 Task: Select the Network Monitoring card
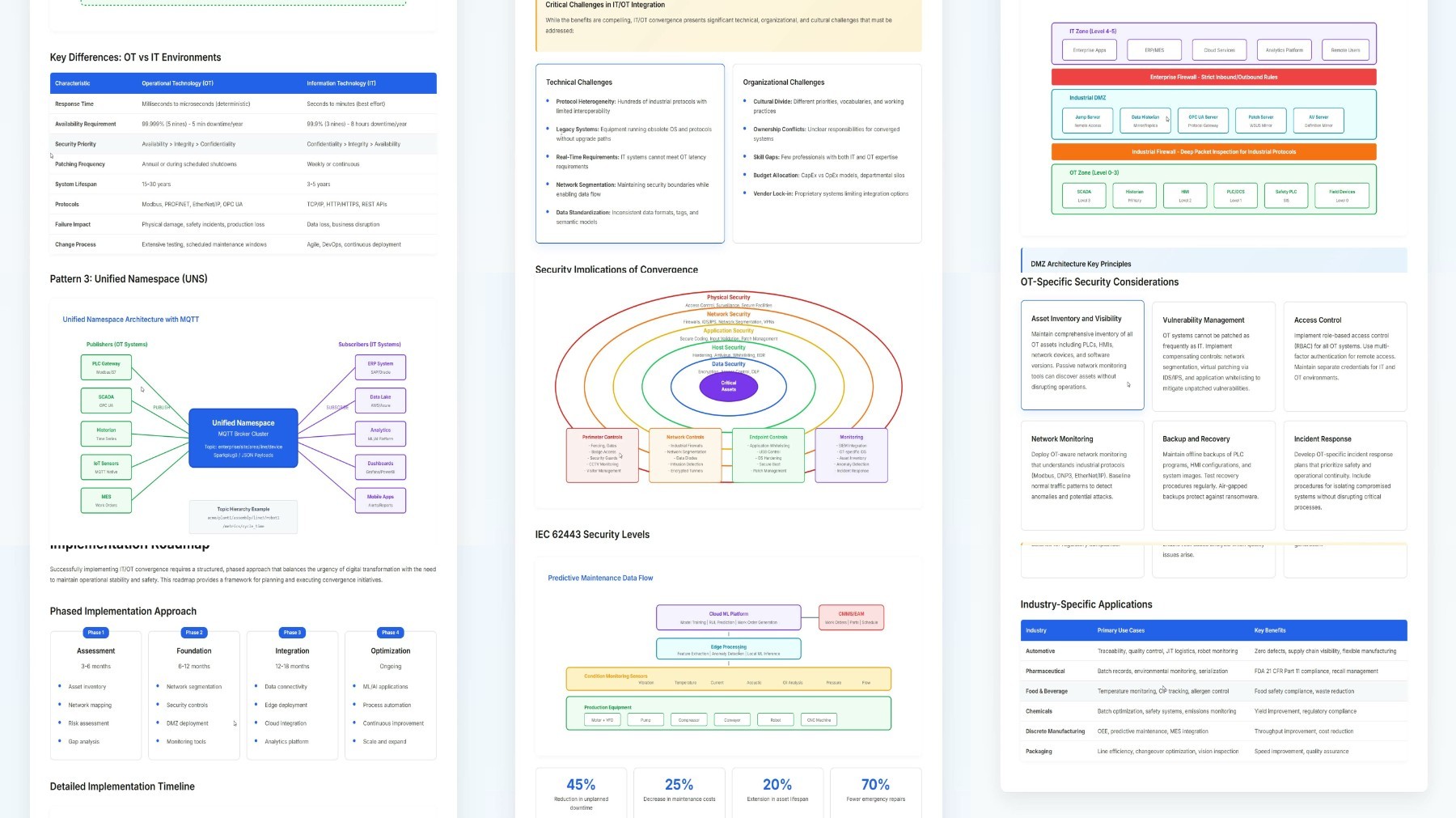[1082, 476]
